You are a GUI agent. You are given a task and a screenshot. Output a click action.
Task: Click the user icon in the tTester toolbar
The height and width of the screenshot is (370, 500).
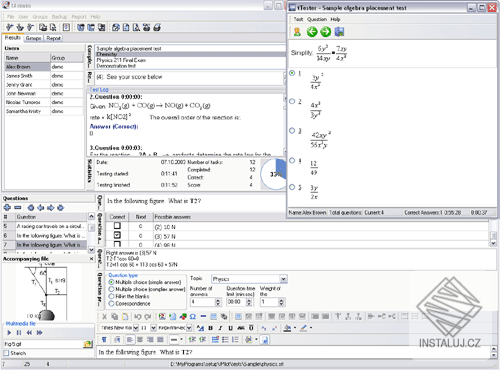pos(297,32)
